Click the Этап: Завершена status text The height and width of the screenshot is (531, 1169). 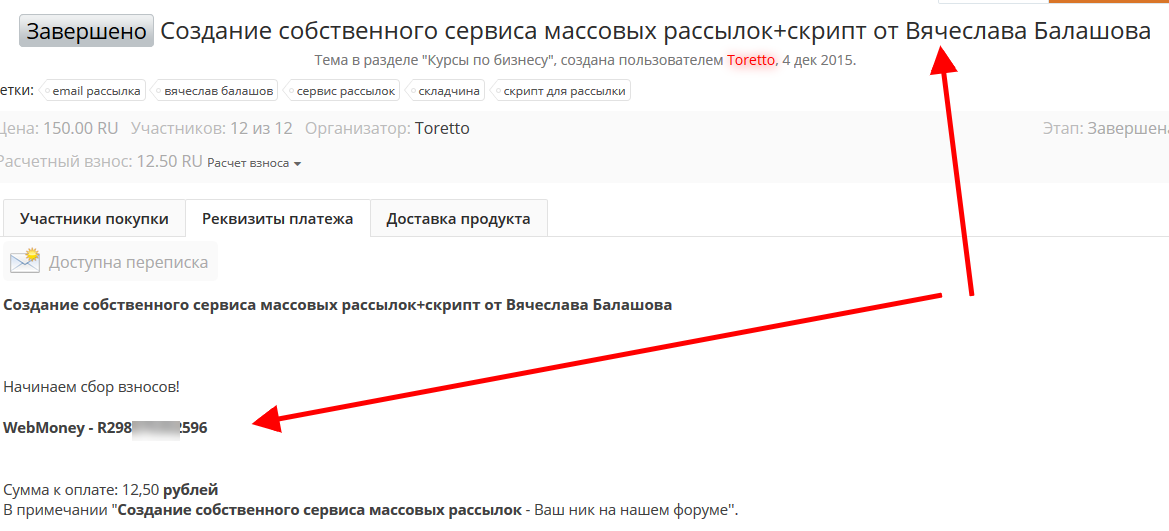[1106, 128]
